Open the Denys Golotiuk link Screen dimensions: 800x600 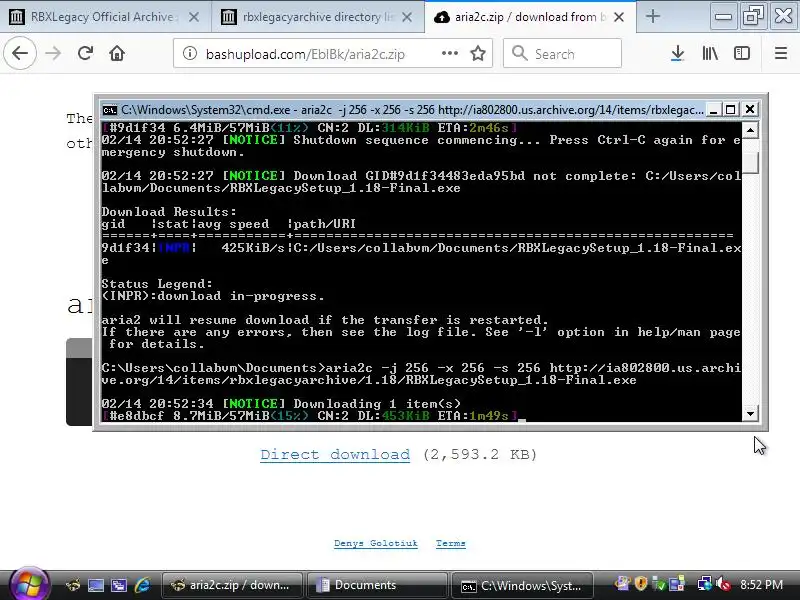[x=376, y=543]
